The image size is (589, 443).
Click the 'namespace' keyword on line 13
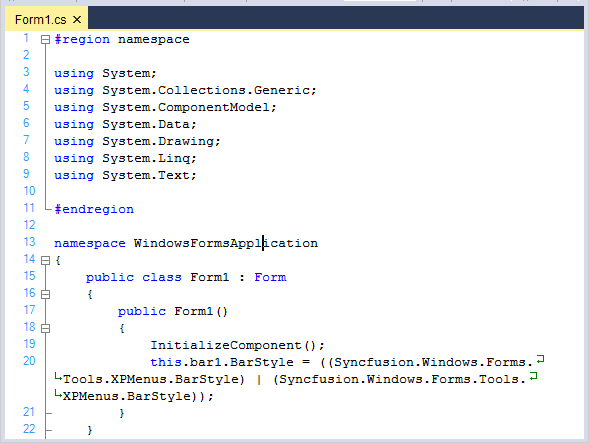90,243
